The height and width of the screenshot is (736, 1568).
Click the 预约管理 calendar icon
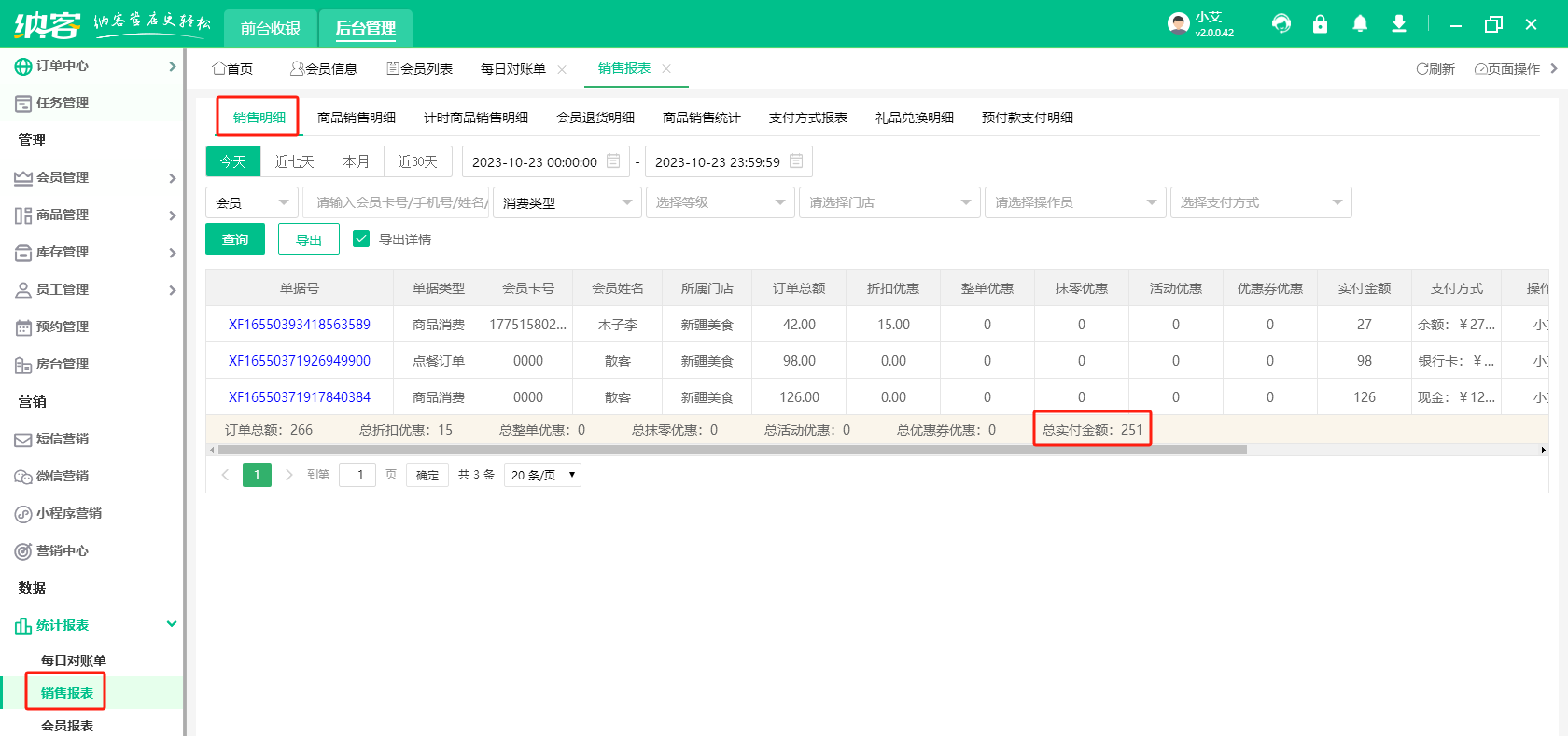pyautogui.click(x=23, y=327)
